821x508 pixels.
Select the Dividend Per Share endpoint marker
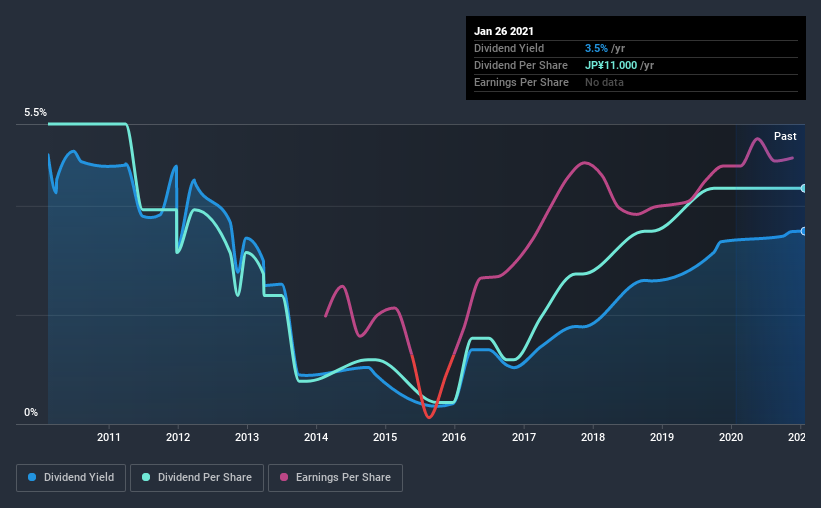click(x=803, y=188)
